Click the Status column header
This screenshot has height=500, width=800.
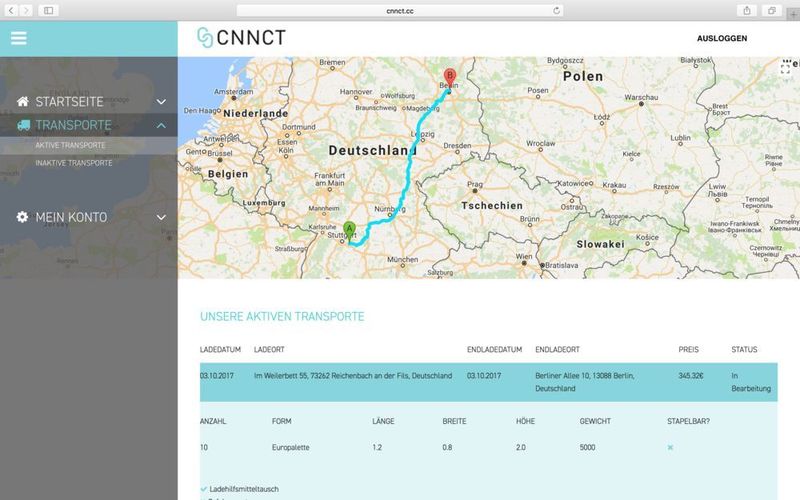(x=744, y=349)
